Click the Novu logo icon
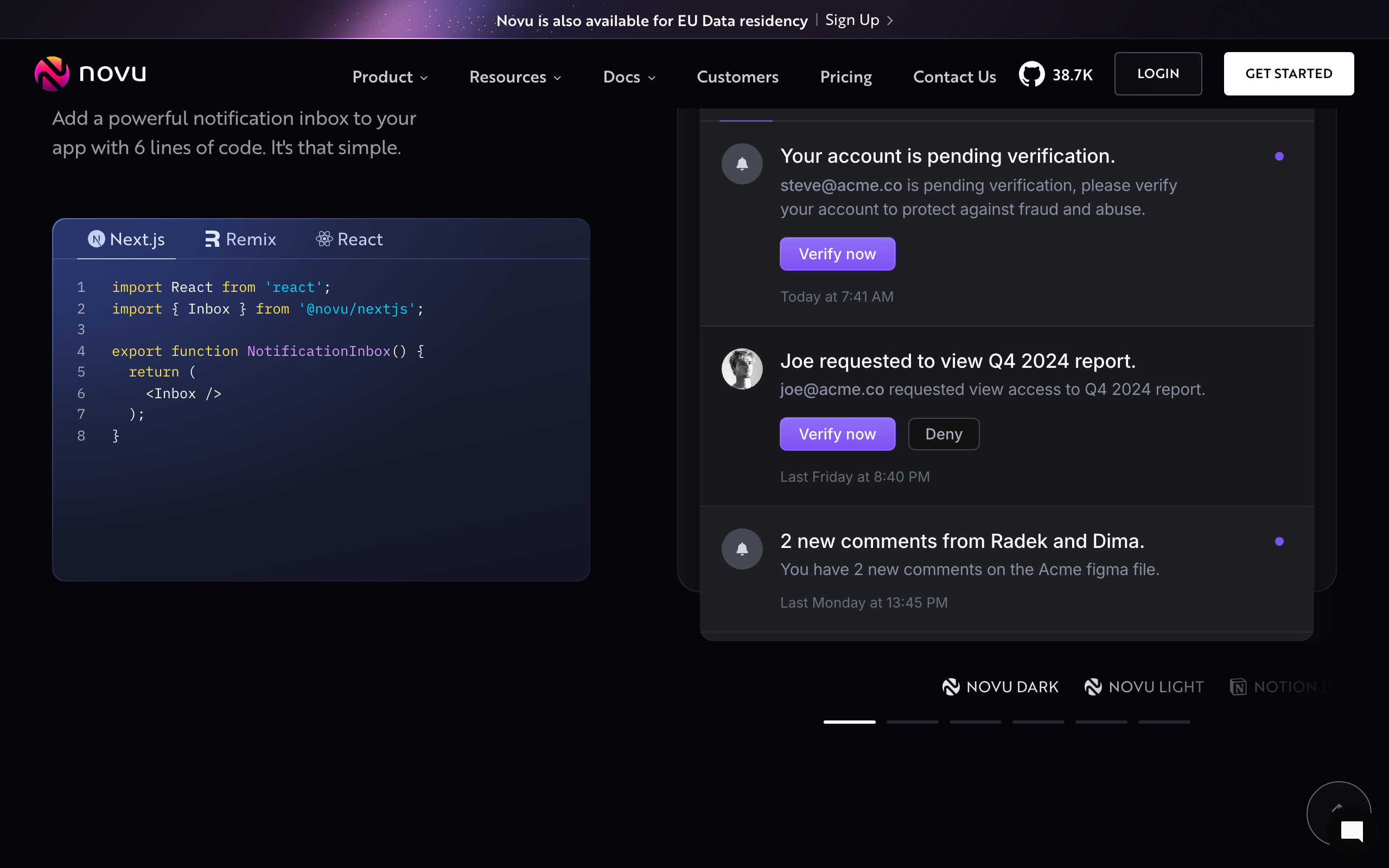 coord(52,73)
